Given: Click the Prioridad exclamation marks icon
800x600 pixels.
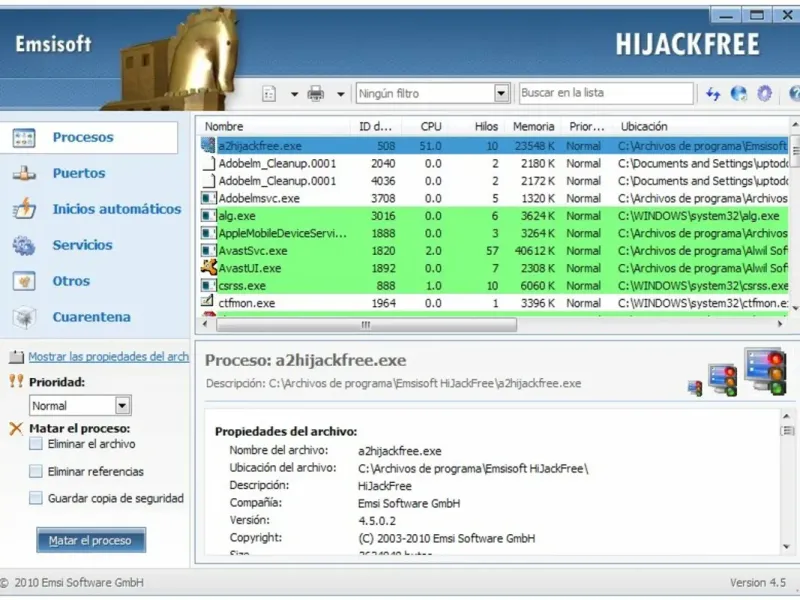Looking at the screenshot, I should [x=16, y=381].
